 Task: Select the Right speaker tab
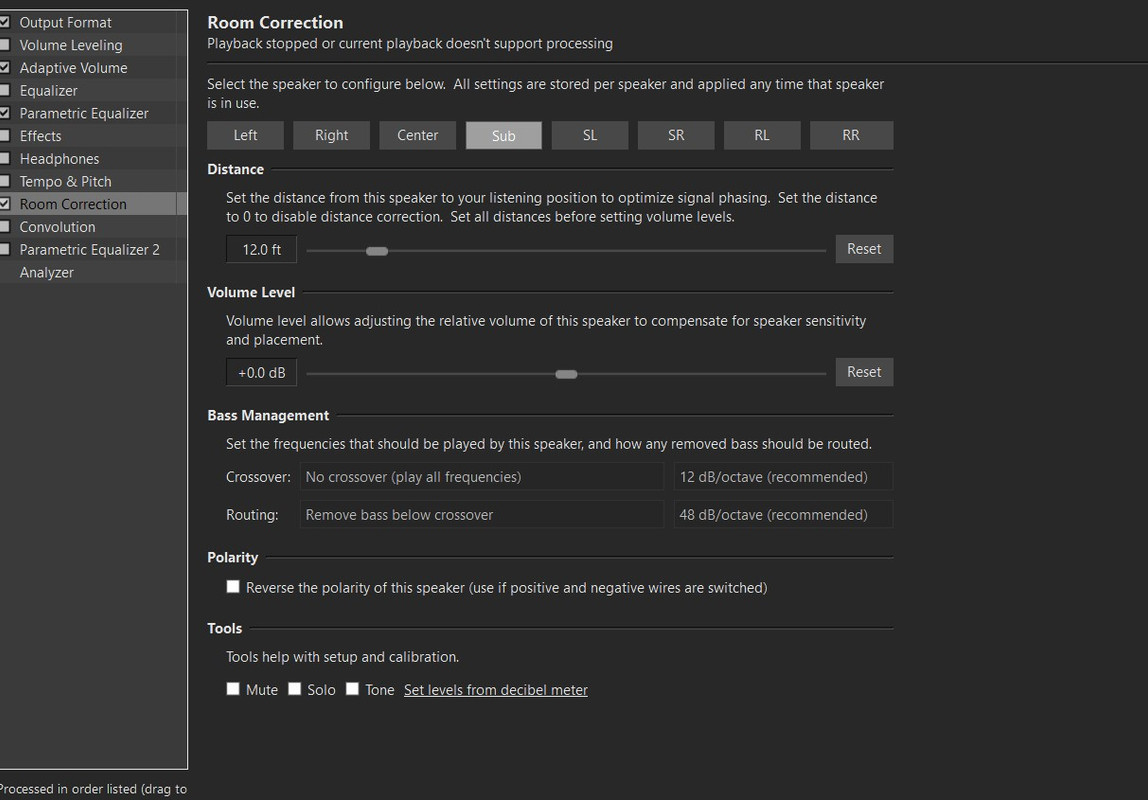(x=332, y=135)
